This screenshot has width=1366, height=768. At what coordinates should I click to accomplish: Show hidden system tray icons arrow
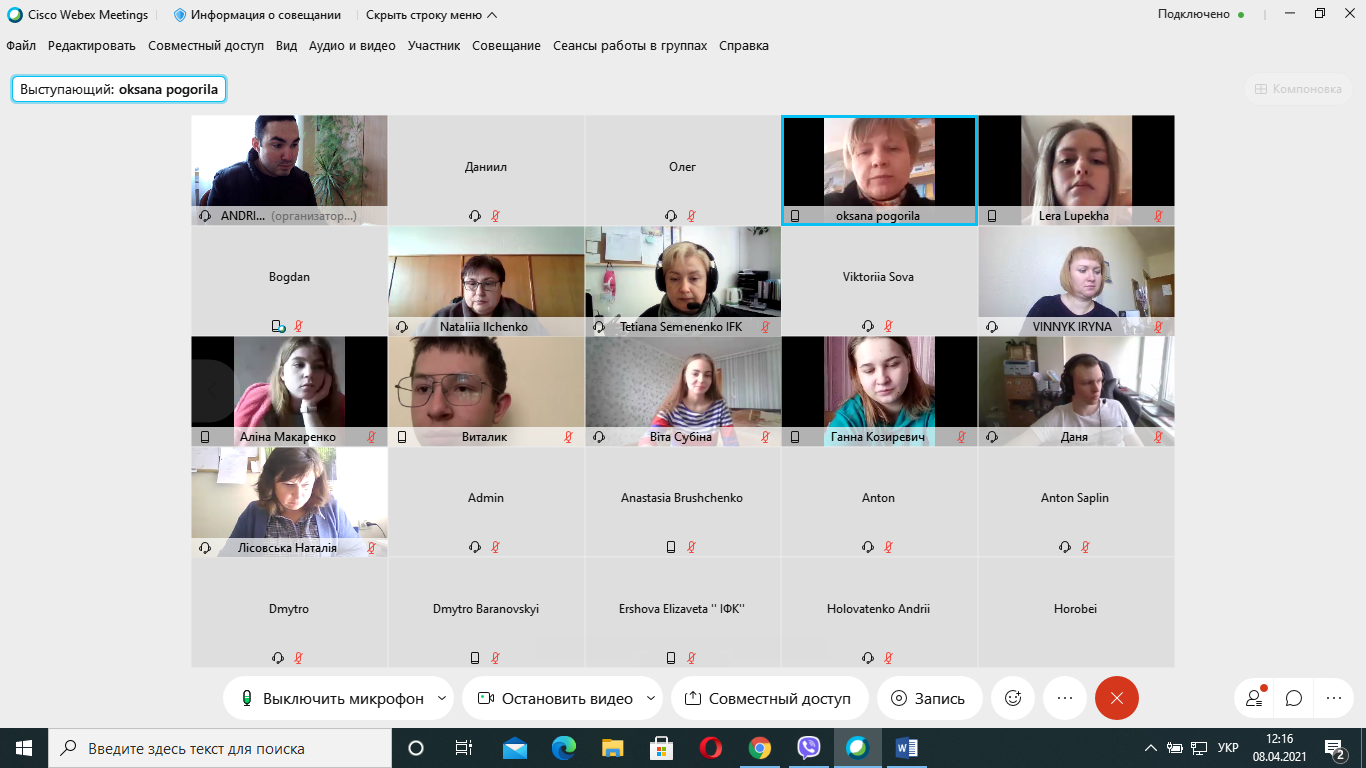tap(1150, 748)
